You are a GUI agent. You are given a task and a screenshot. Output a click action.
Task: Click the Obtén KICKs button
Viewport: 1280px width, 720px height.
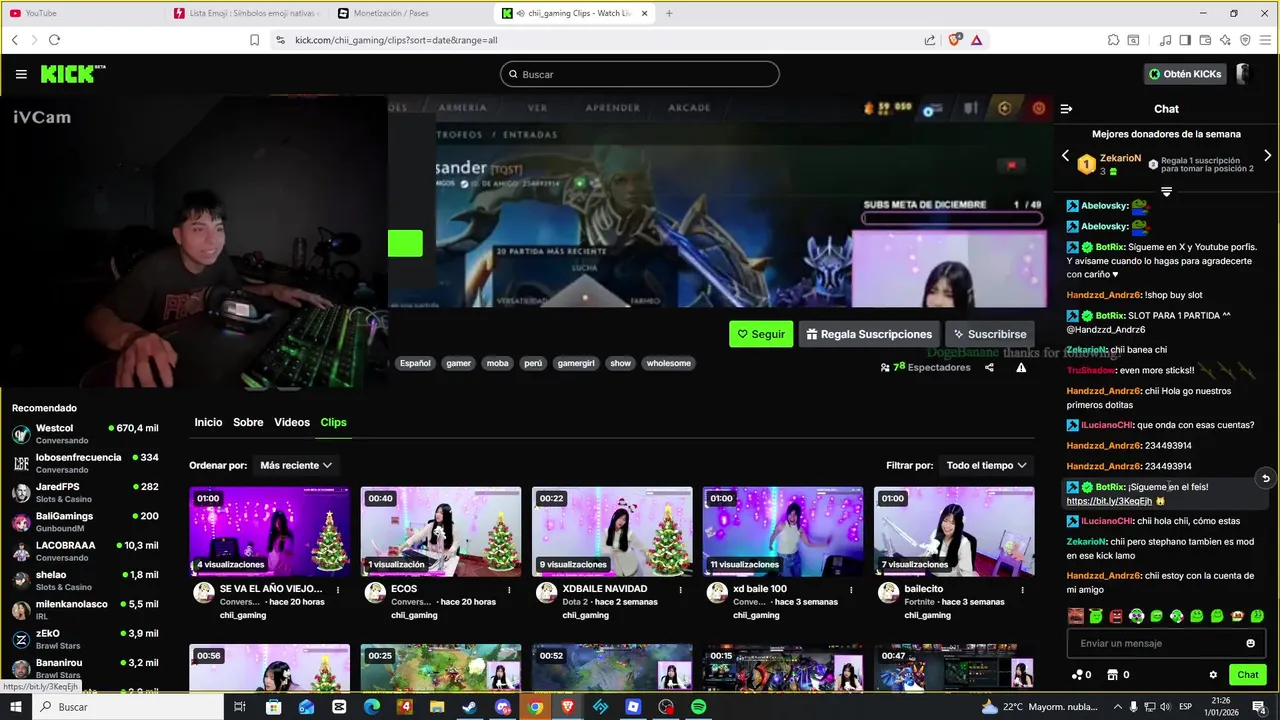[1185, 74]
